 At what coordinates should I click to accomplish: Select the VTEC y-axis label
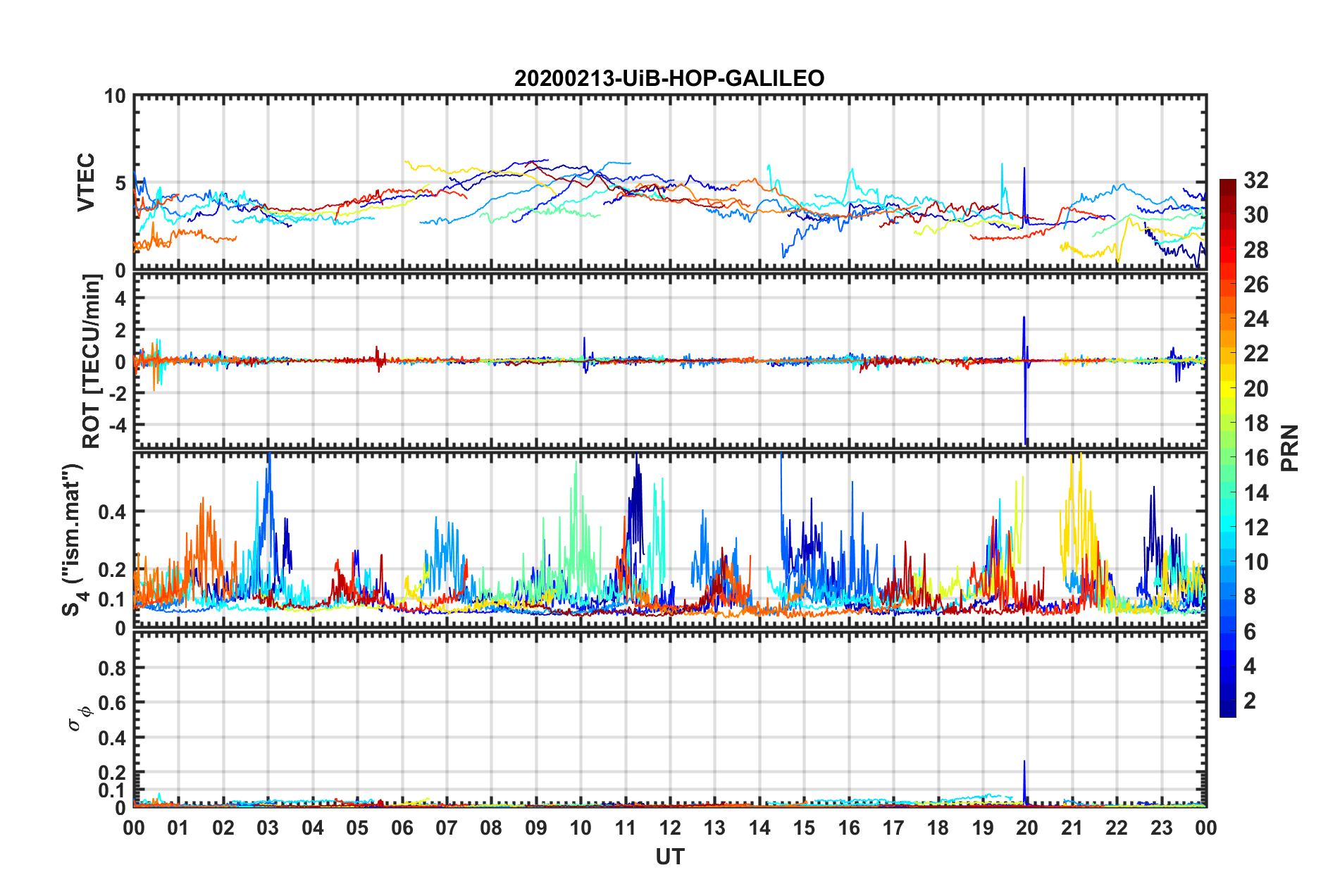(x=86, y=182)
